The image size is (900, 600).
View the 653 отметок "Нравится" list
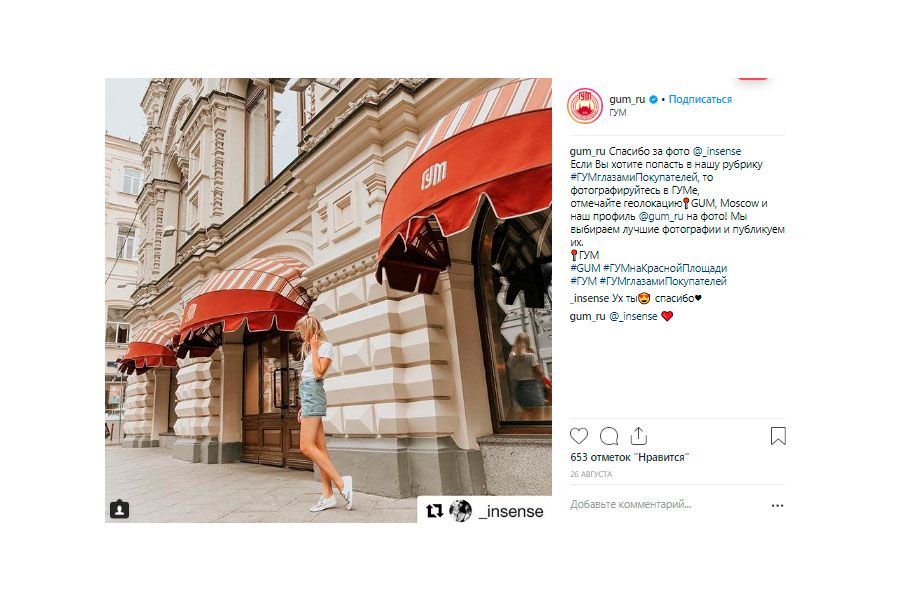coord(629,458)
